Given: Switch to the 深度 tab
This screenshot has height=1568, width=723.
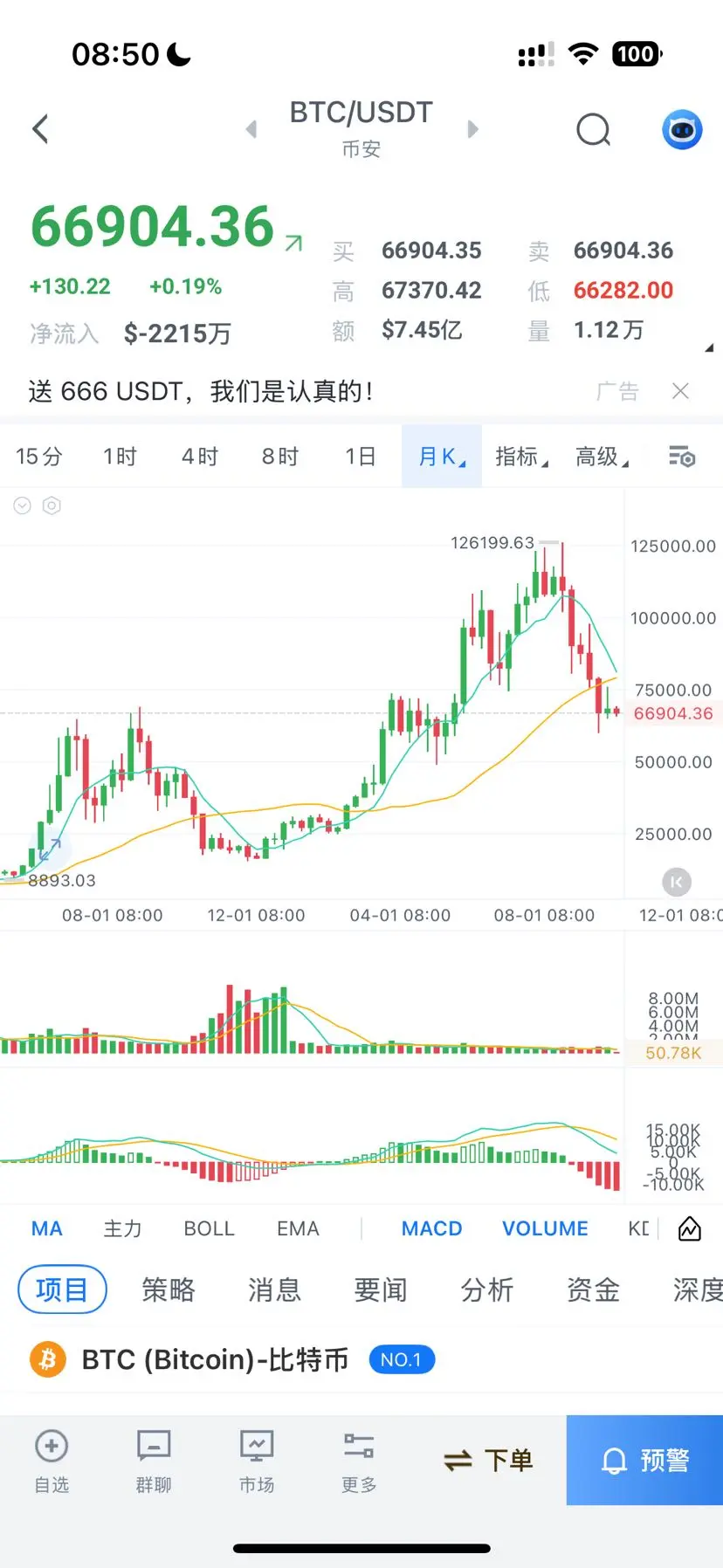Looking at the screenshot, I should (698, 1289).
